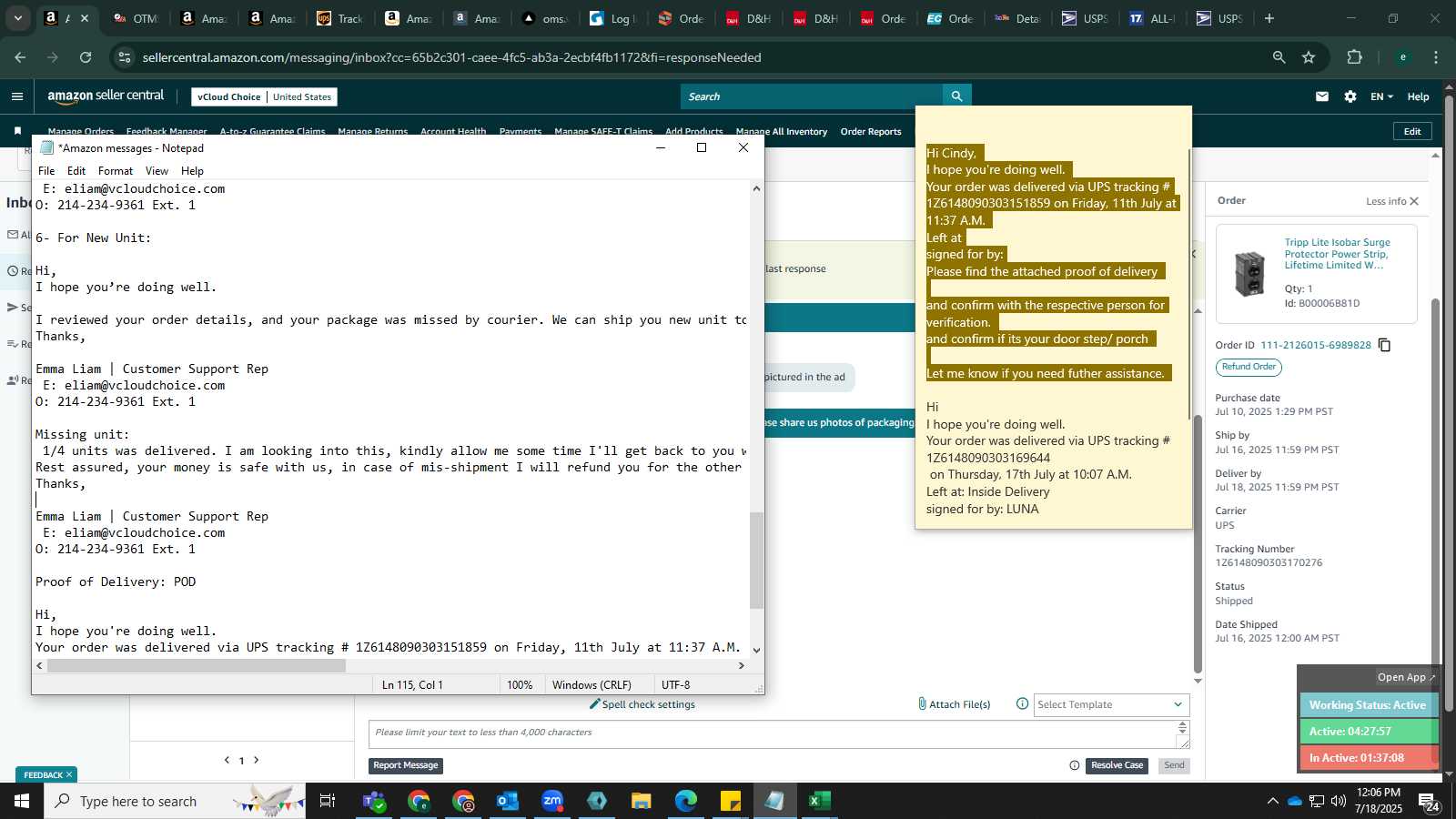Screen dimensions: 1456x819
Task: Switch to the ALL-I browser tab
Action: (x=1152, y=18)
